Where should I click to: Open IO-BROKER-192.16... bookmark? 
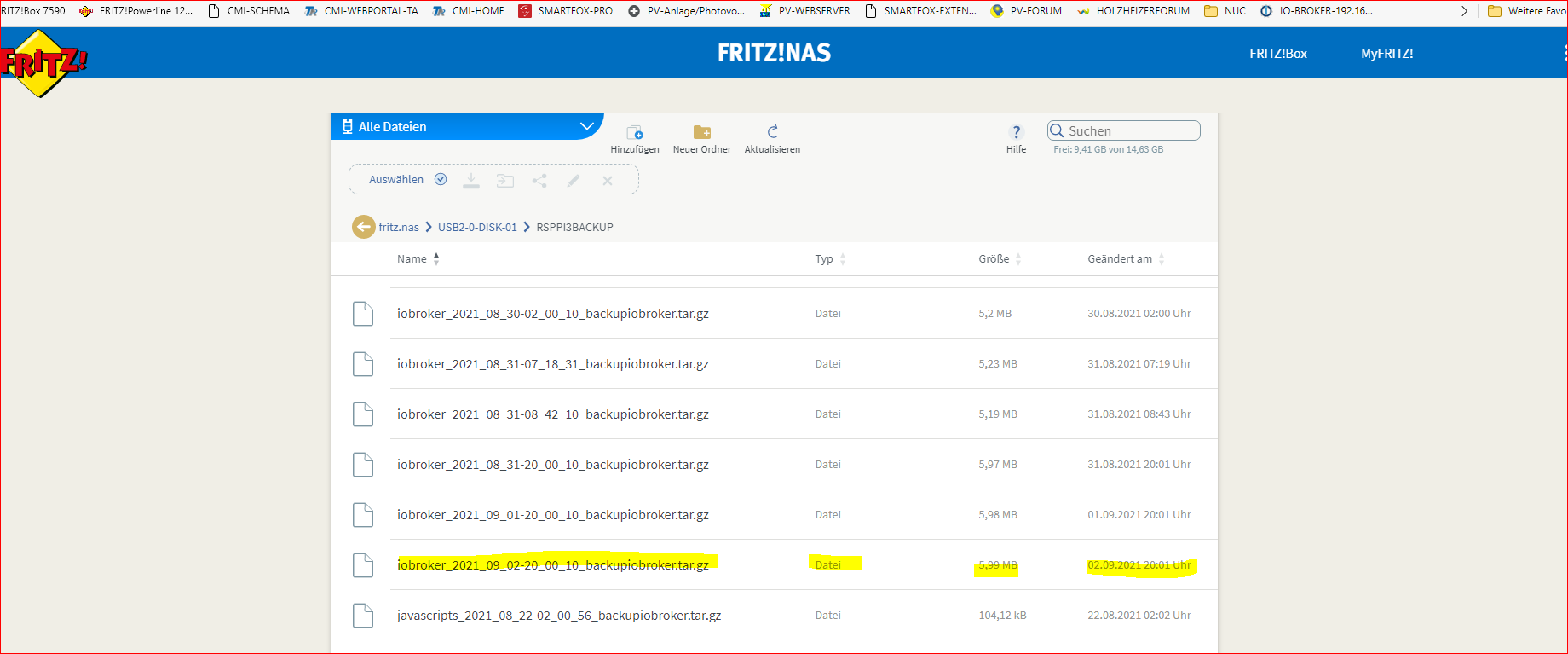(1317, 11)
